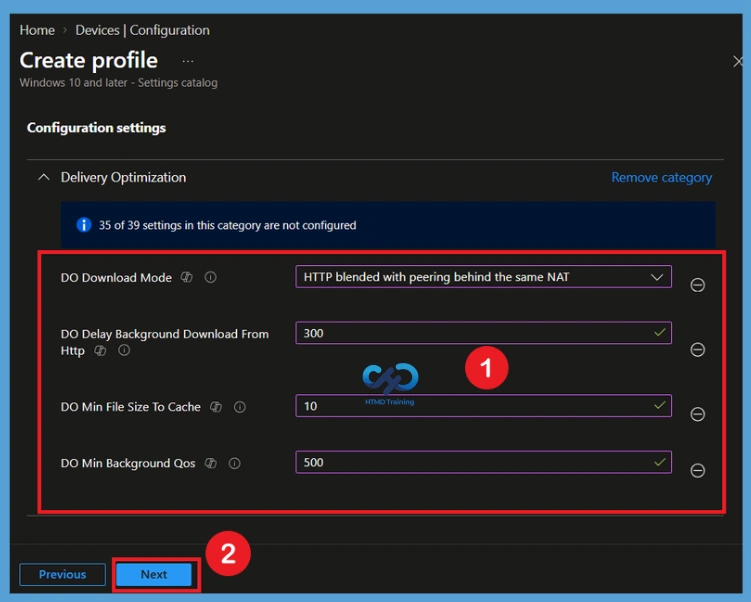
Task: Click the Configuration settings heading
Action: pyautogui.click(x=96, y=128)
